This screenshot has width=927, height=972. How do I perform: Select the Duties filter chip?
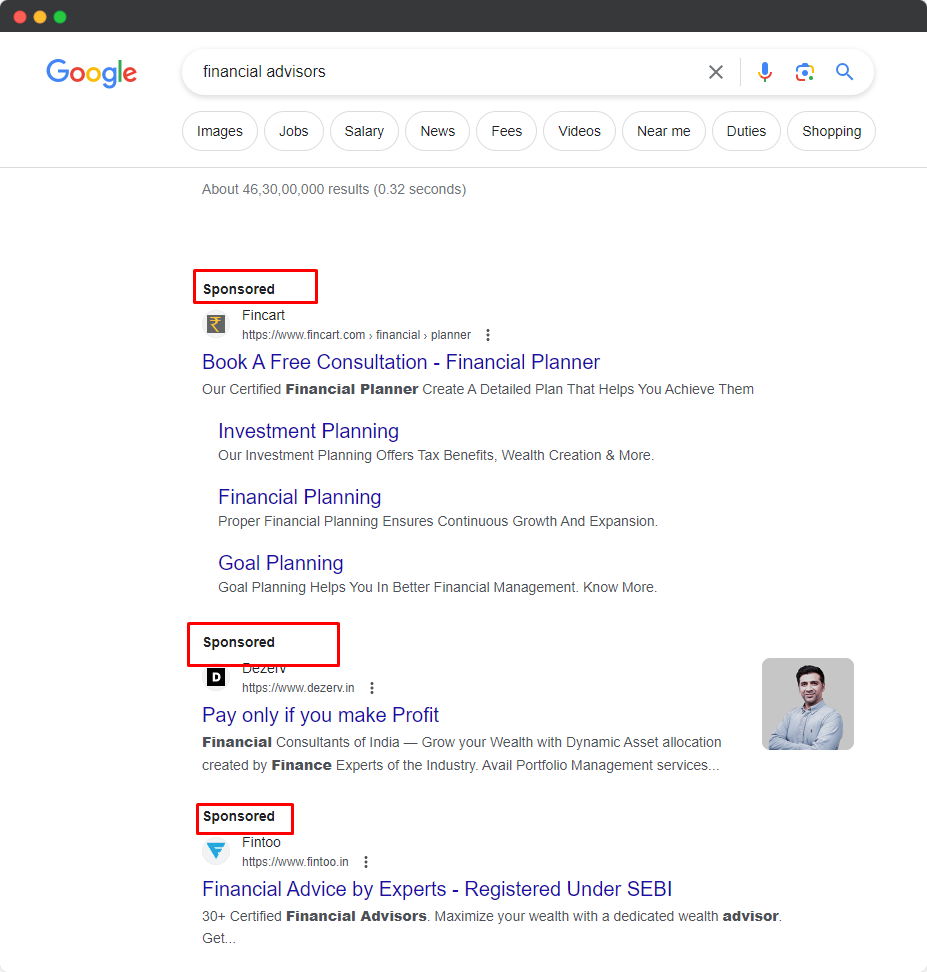tap(746, 131)
